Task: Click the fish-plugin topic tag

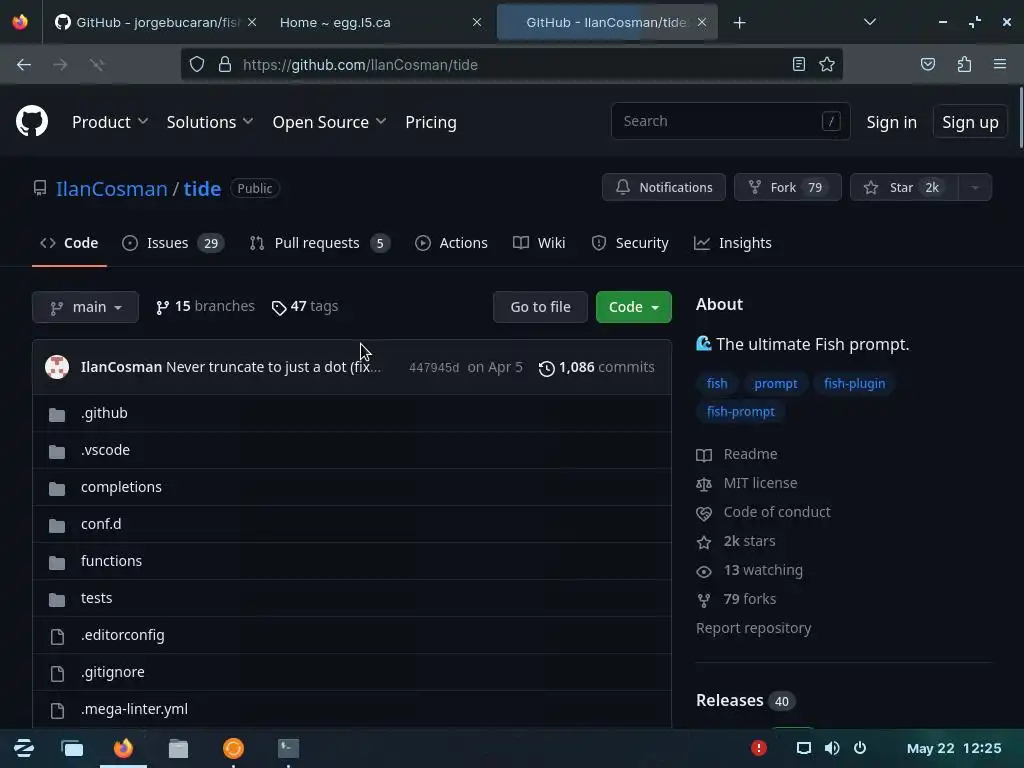Action: (854, 383)
